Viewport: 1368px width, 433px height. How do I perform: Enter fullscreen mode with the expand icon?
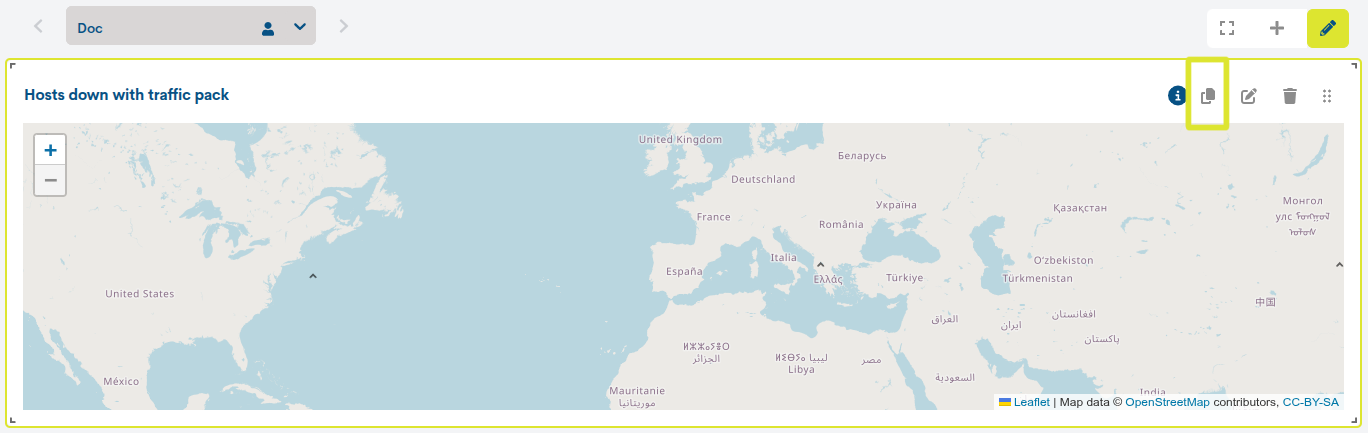tap(1227, 28)
